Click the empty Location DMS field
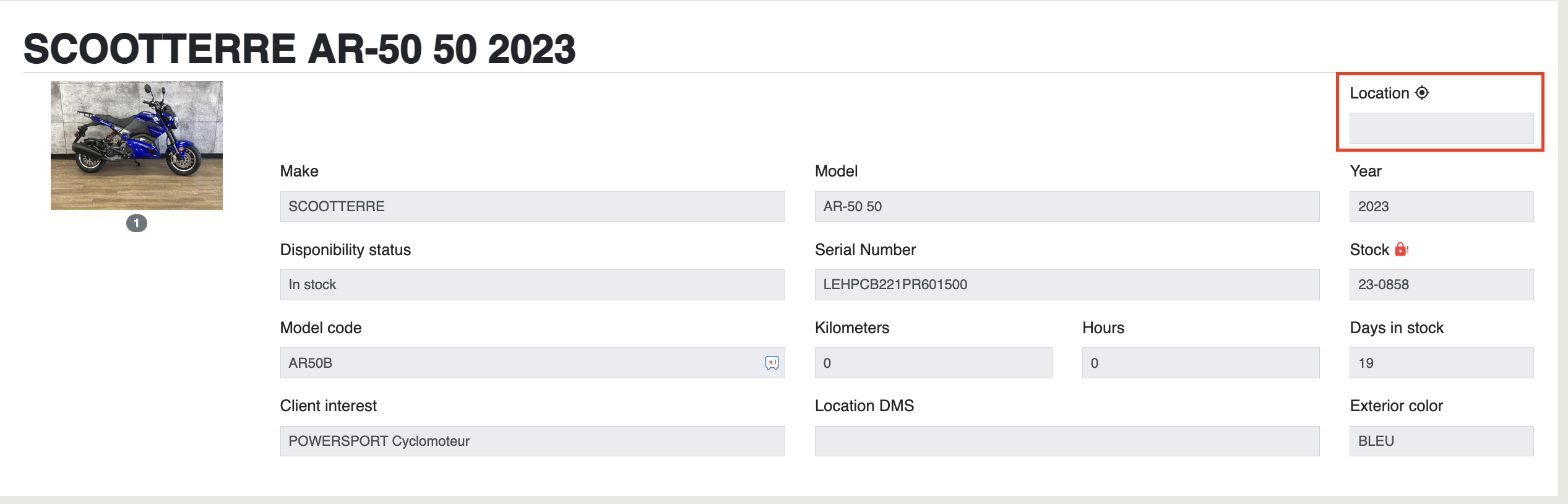This screenshot has height=504, width=1568. coord(1067,441)
